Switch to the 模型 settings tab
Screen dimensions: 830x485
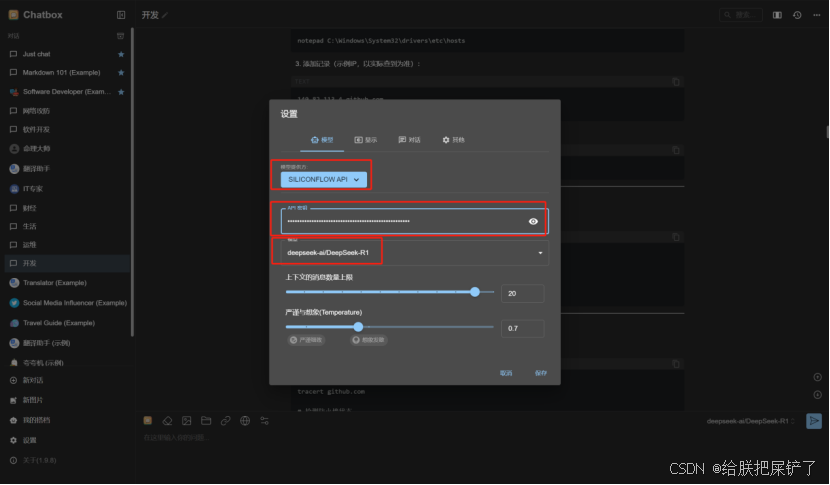[x=322, y=140]
